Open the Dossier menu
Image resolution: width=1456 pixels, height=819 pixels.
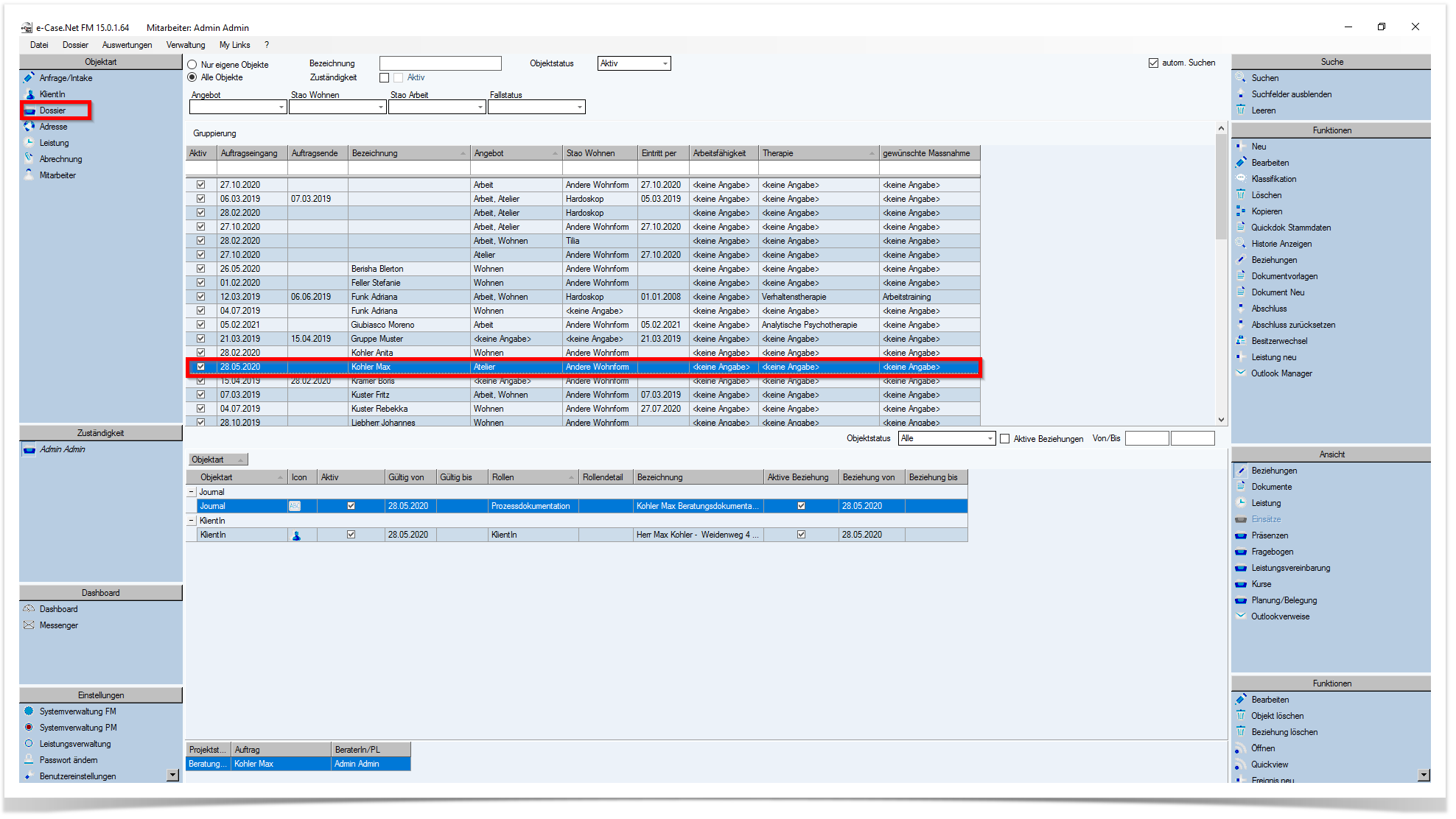point(75,45)
